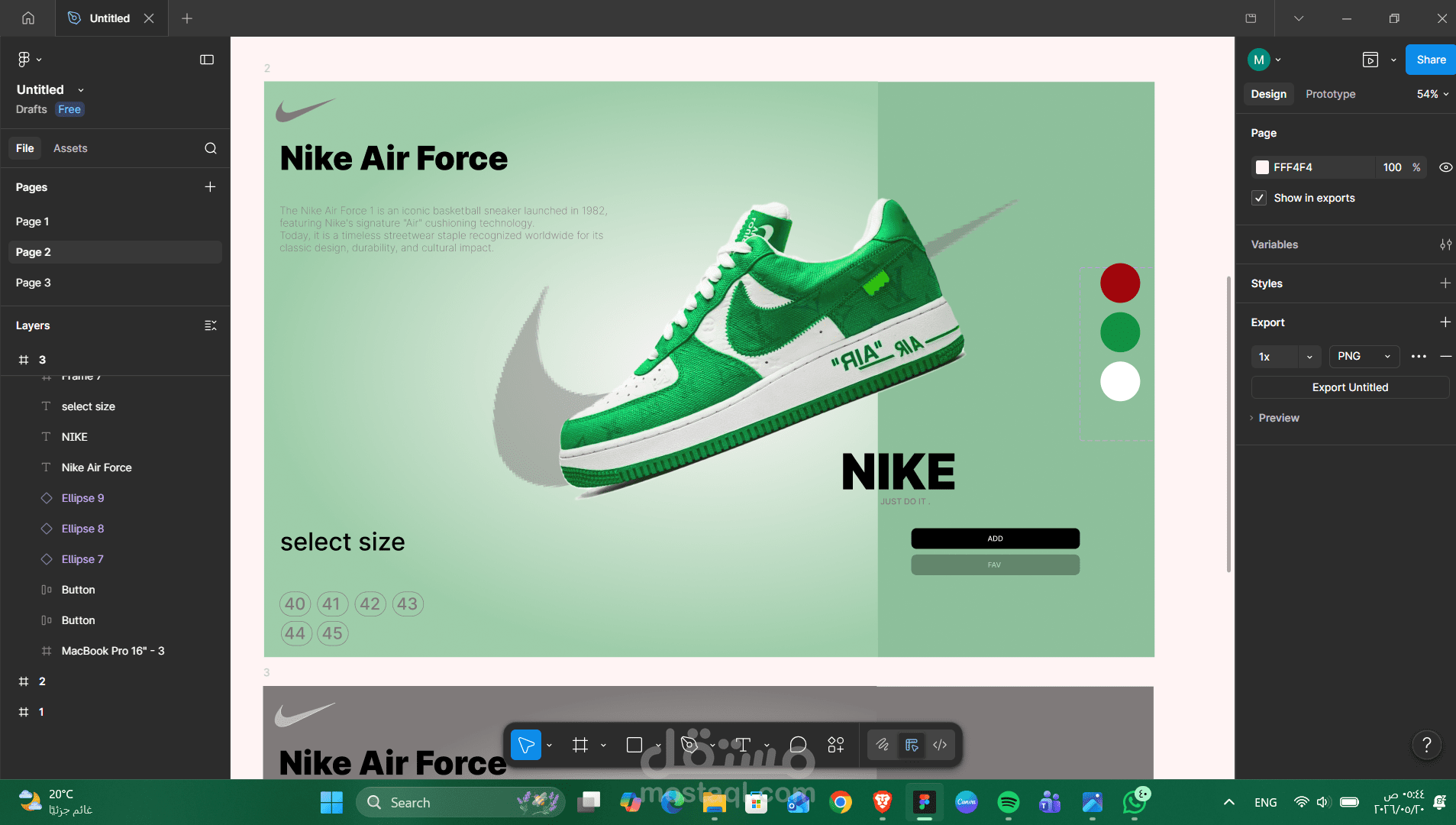Switch to the Prototype tab
This screenshot has width=1456, height=825.
coord(1331,94)
